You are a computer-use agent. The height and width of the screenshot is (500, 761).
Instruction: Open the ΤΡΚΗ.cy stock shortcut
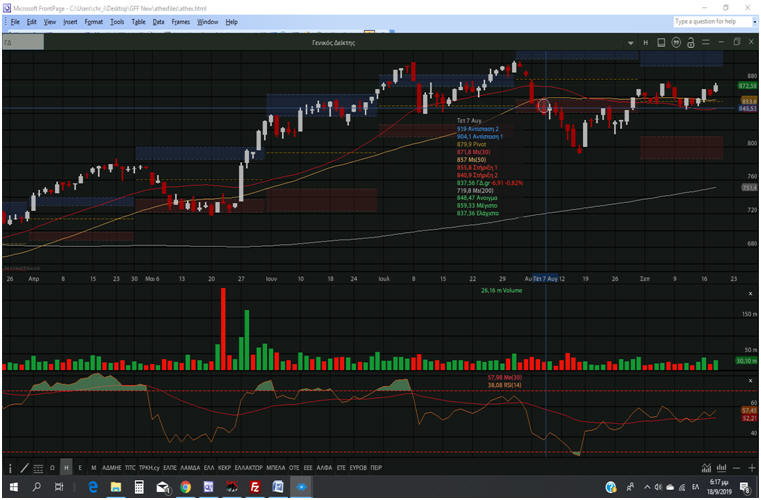149,468
